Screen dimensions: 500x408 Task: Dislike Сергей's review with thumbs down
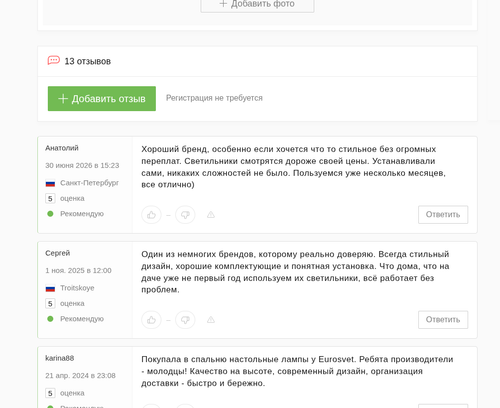point(185,320)
